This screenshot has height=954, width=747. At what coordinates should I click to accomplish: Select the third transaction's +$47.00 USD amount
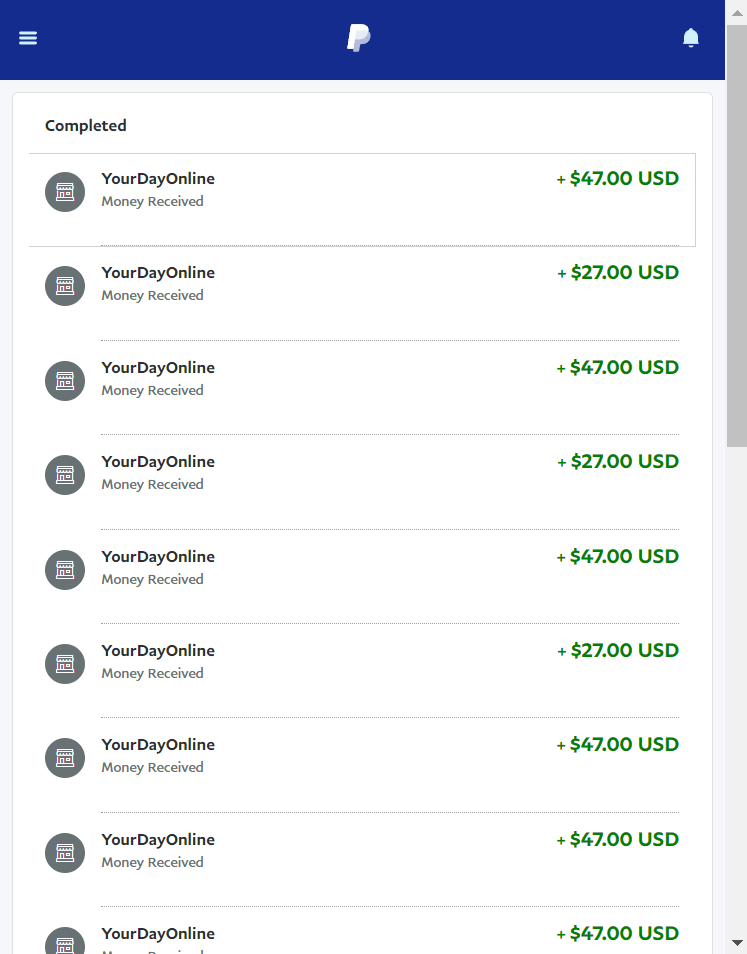(617, 367)
